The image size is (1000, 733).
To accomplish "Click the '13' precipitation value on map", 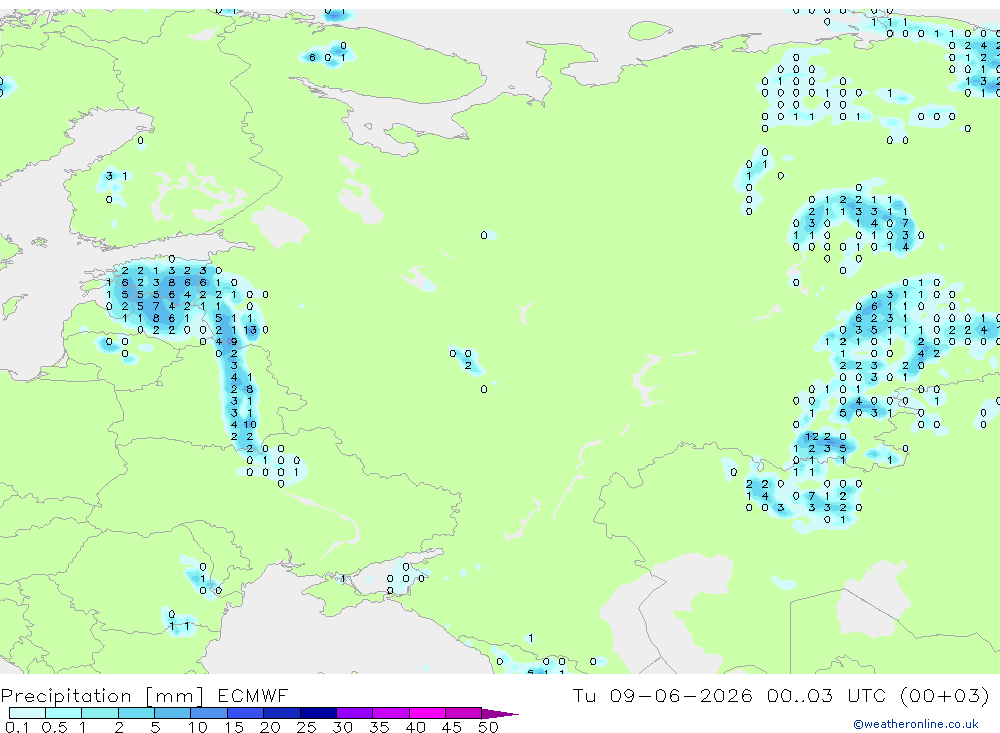I will [x=250, y=330].
